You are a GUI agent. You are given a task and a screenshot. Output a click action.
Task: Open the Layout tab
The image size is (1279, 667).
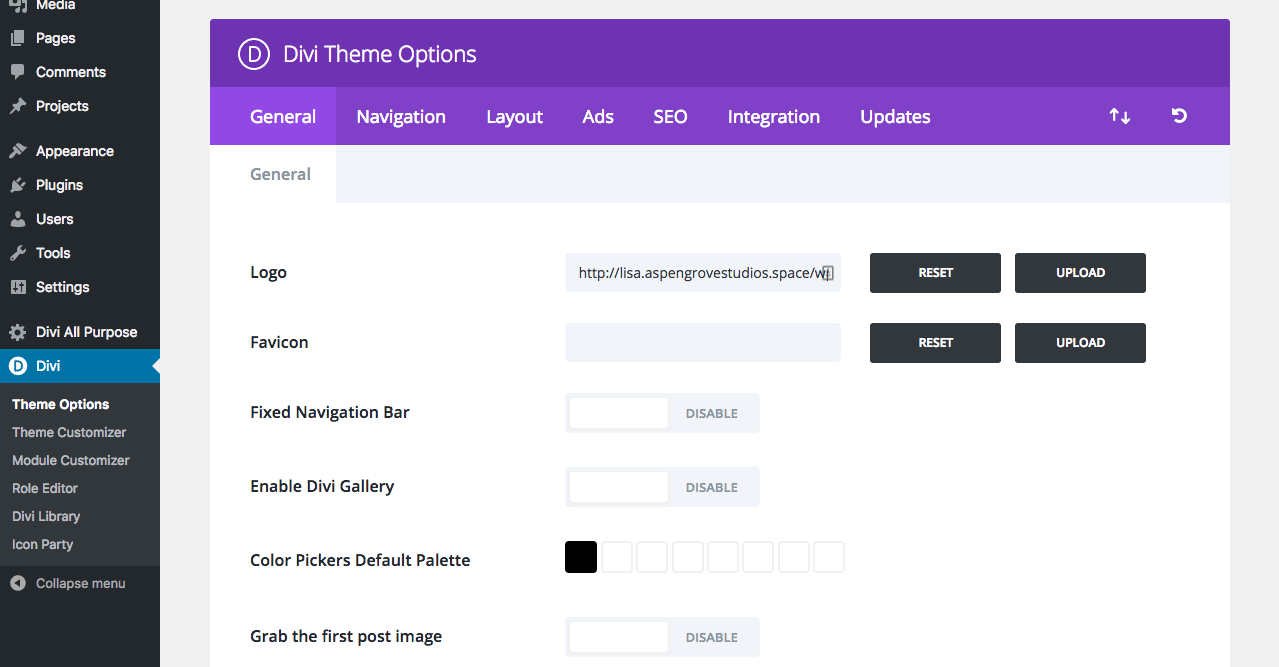click(x=514, y=116)
